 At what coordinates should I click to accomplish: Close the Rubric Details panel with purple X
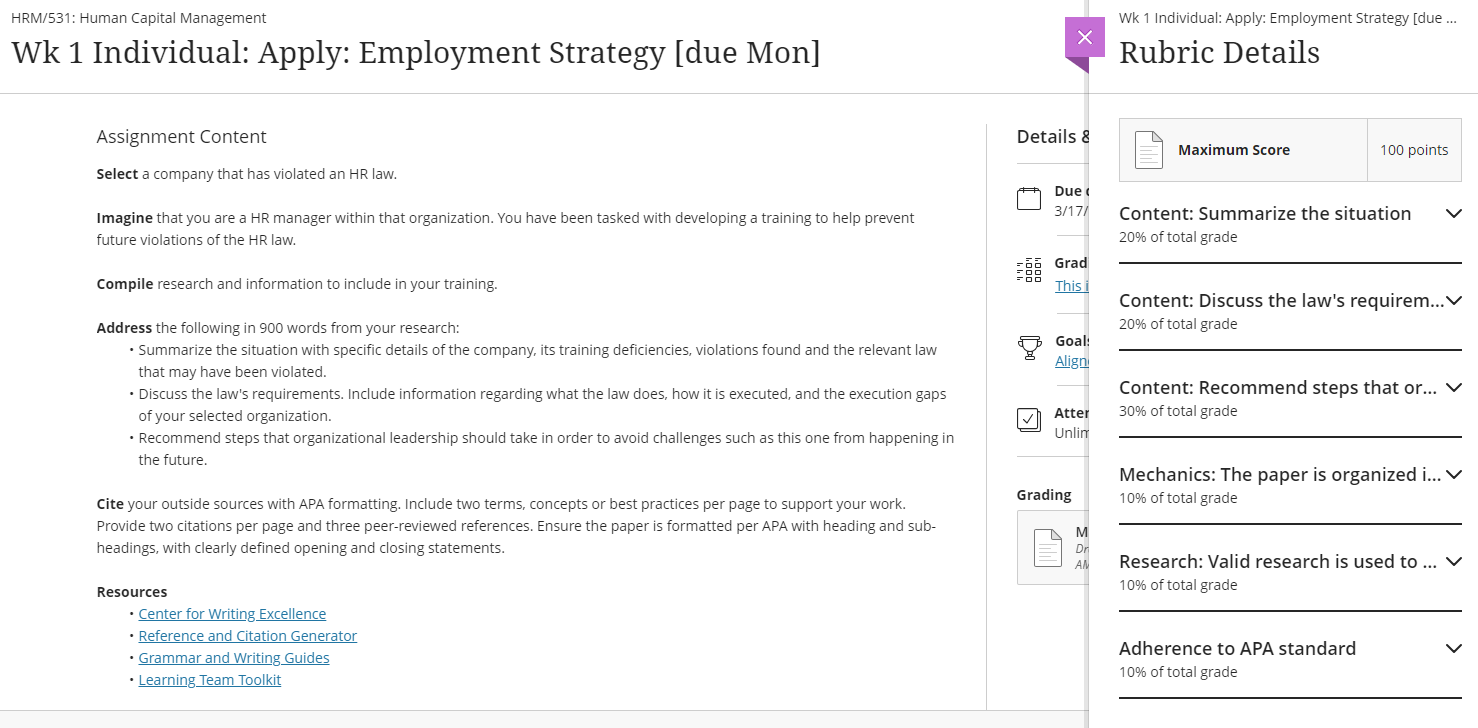tap(1085, 38)
